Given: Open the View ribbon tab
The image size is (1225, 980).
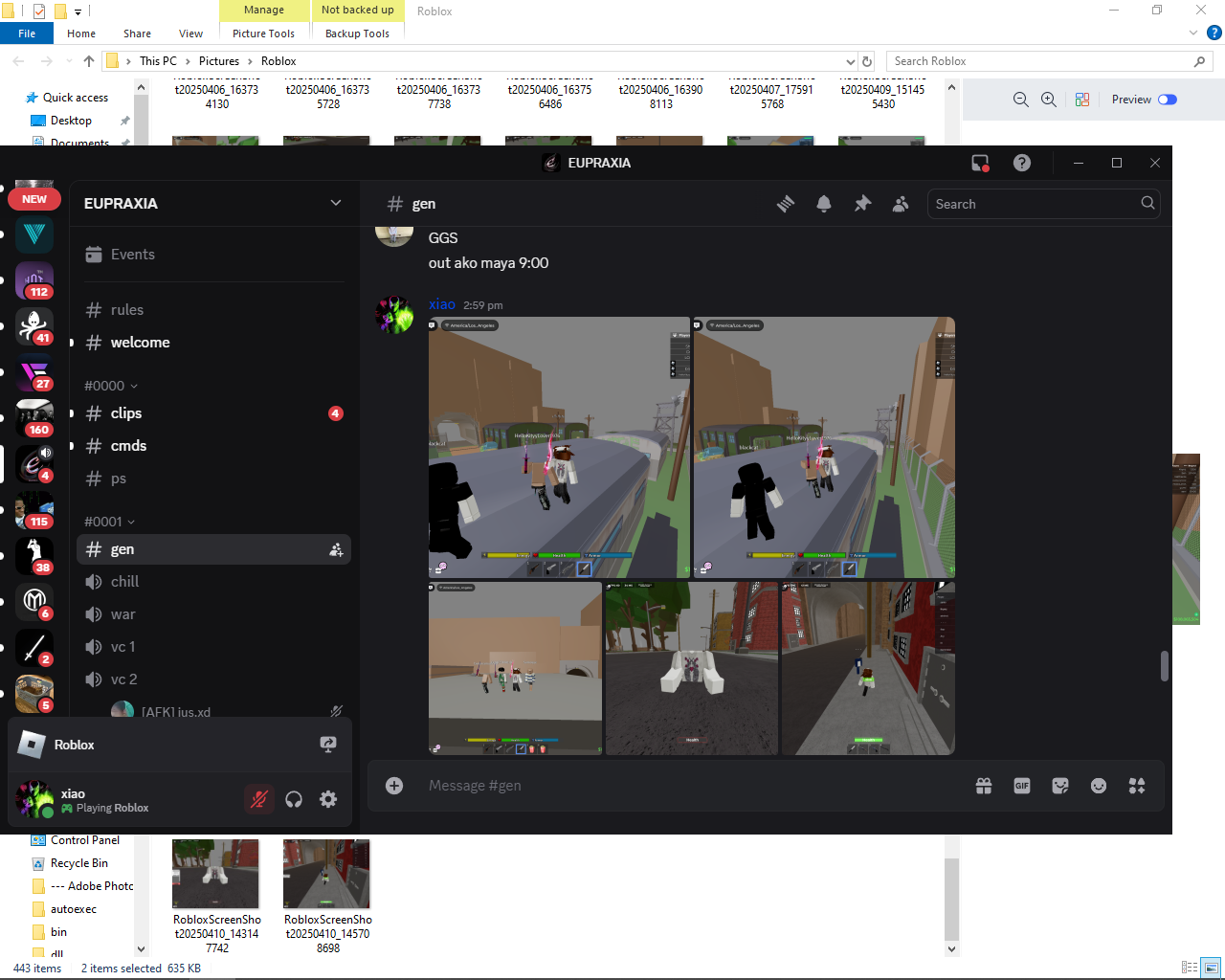Looking at the screenshot, I should [191, 33].
